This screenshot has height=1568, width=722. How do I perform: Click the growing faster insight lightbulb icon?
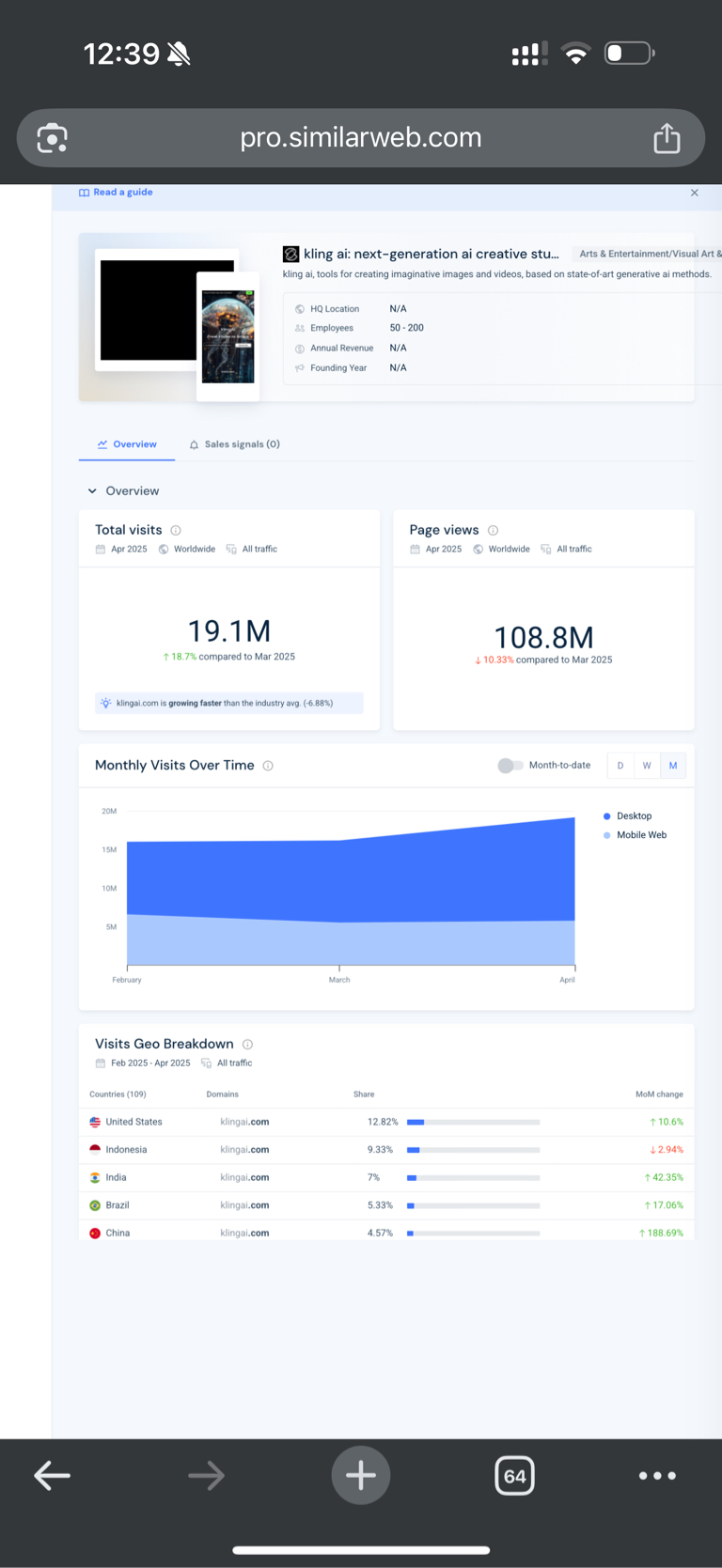[x=106, y=703]
